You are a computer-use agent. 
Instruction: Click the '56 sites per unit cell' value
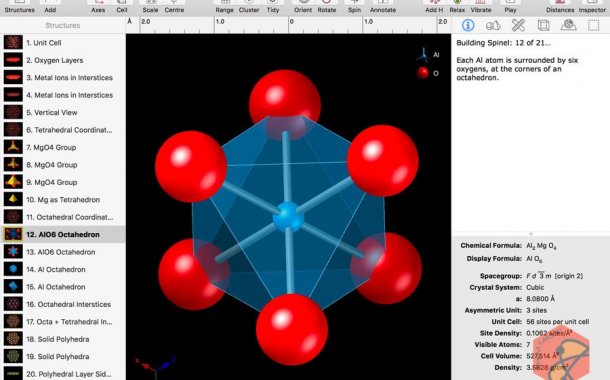pyautogui.click(x=557, y=322)
